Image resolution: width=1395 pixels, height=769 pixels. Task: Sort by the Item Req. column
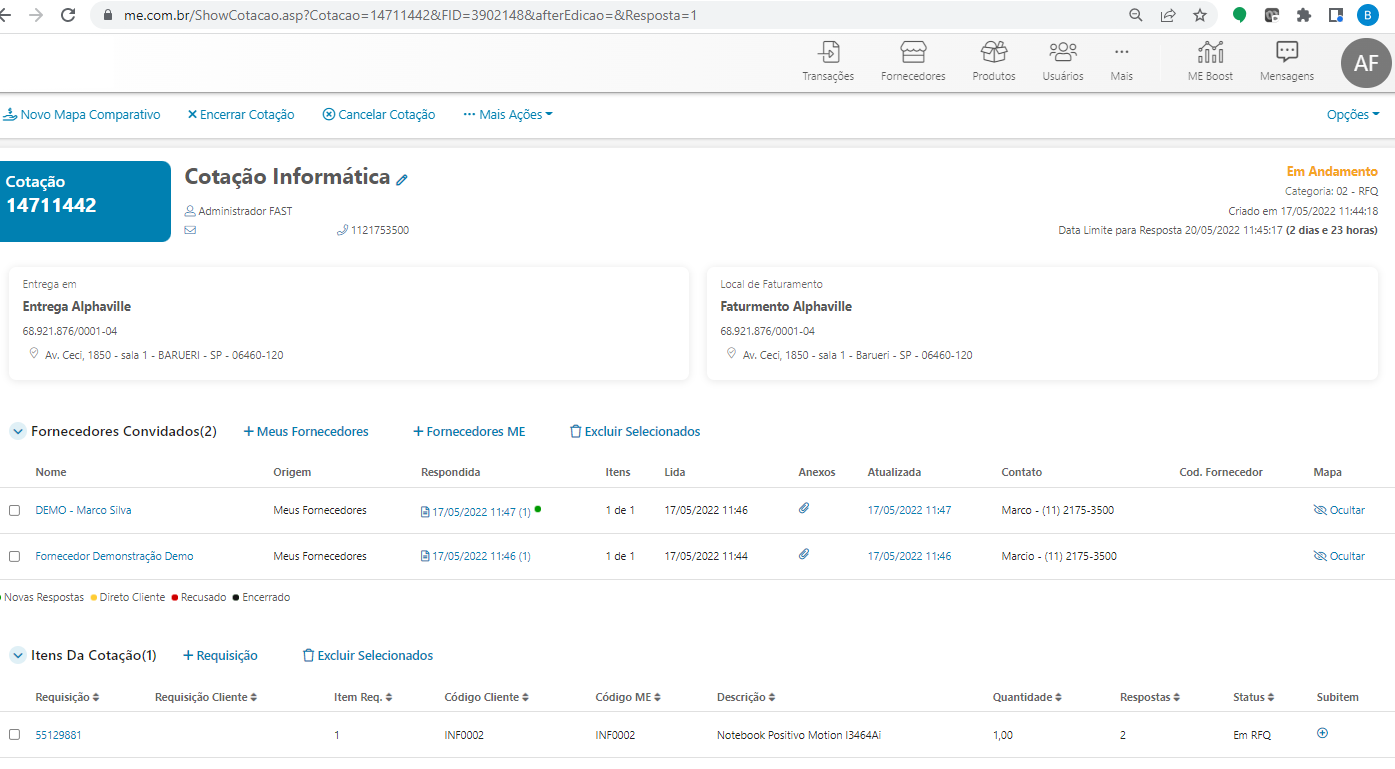click(x=363, y=697)
